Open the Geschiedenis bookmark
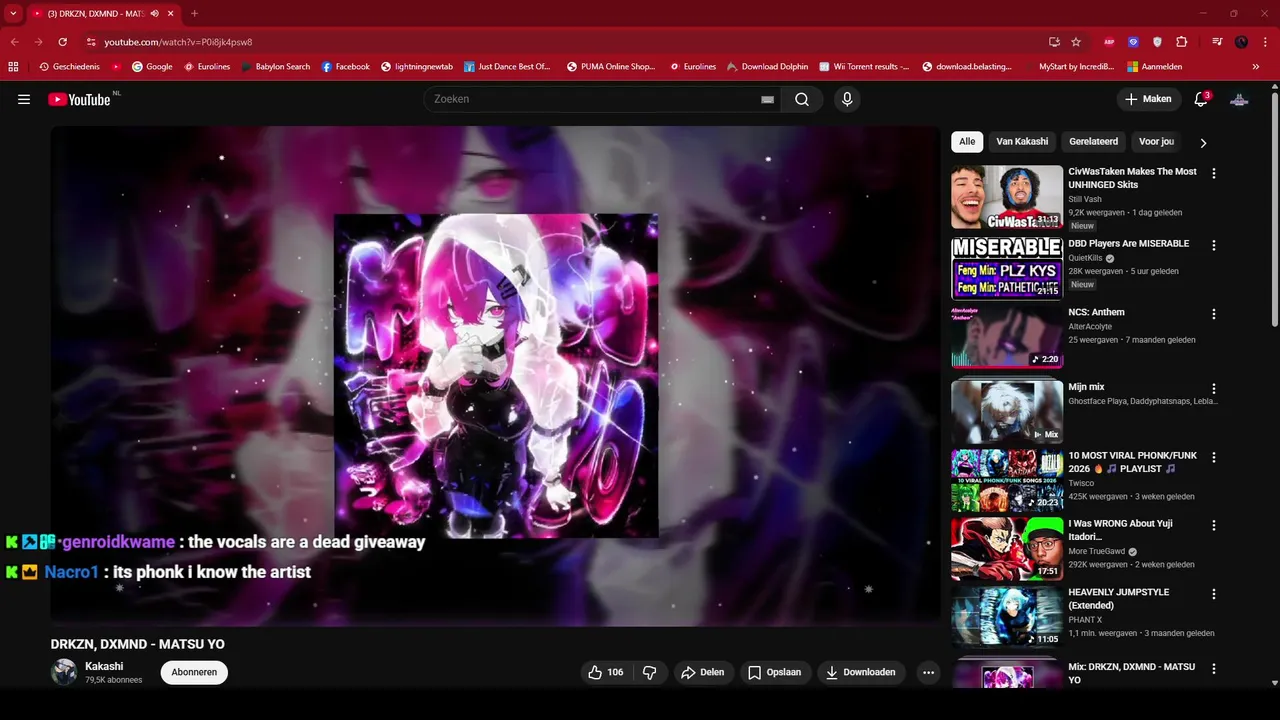The width and height of the screenshot is (1280, 720). [70, 67]
